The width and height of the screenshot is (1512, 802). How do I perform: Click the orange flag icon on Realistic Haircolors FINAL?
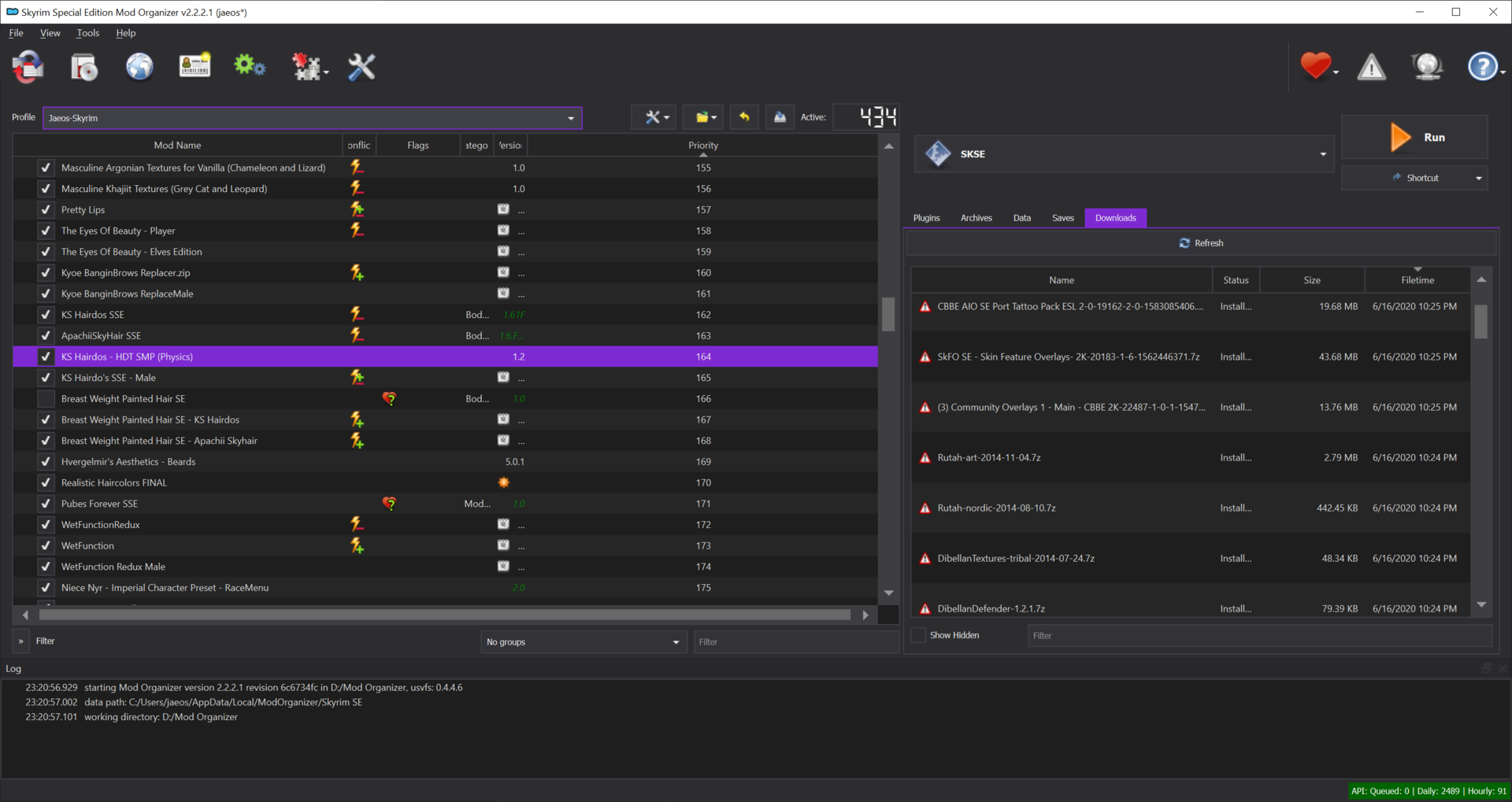(x=504, y=483)
